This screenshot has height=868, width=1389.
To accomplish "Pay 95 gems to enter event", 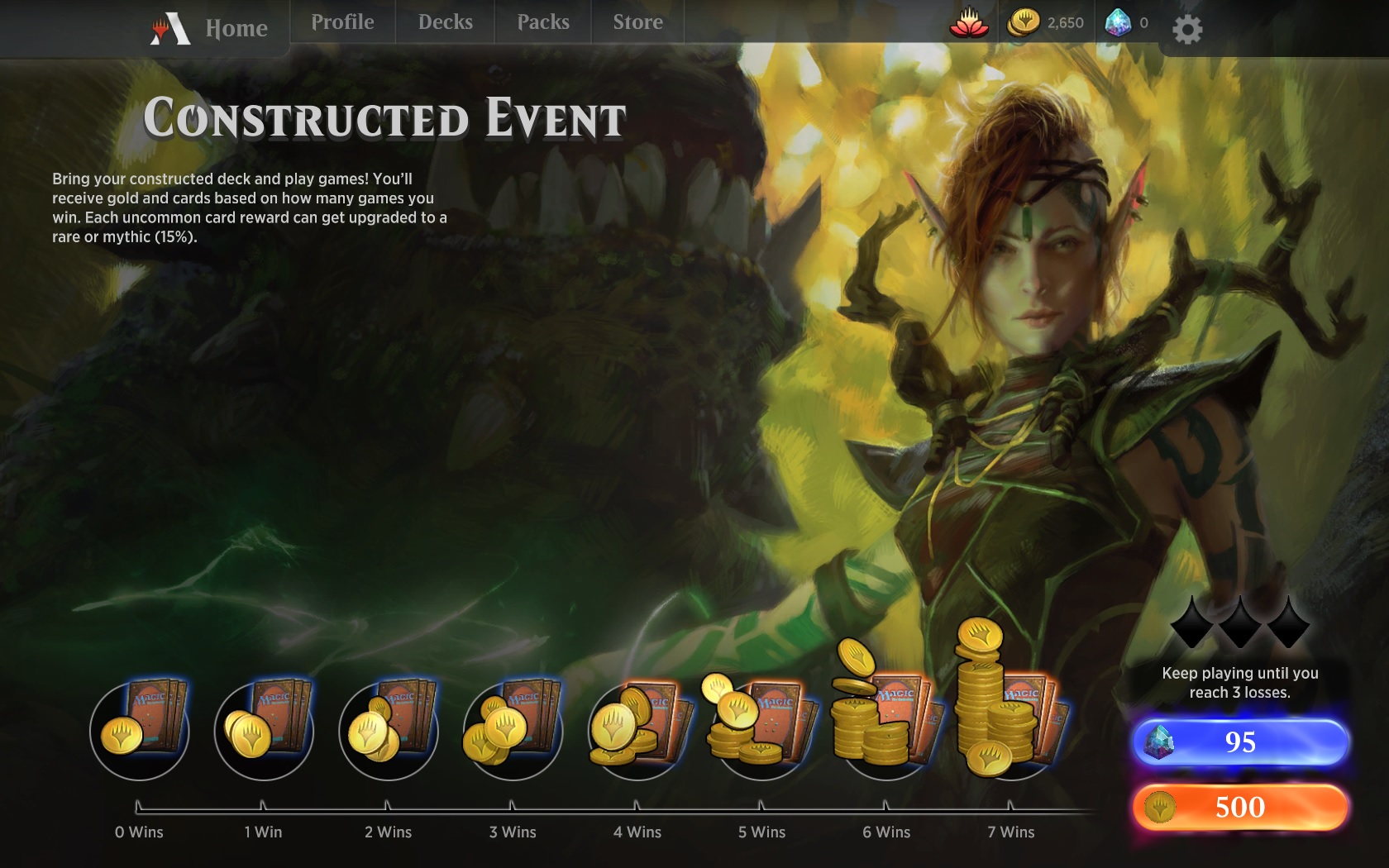I will click(x=1240, y=742).
